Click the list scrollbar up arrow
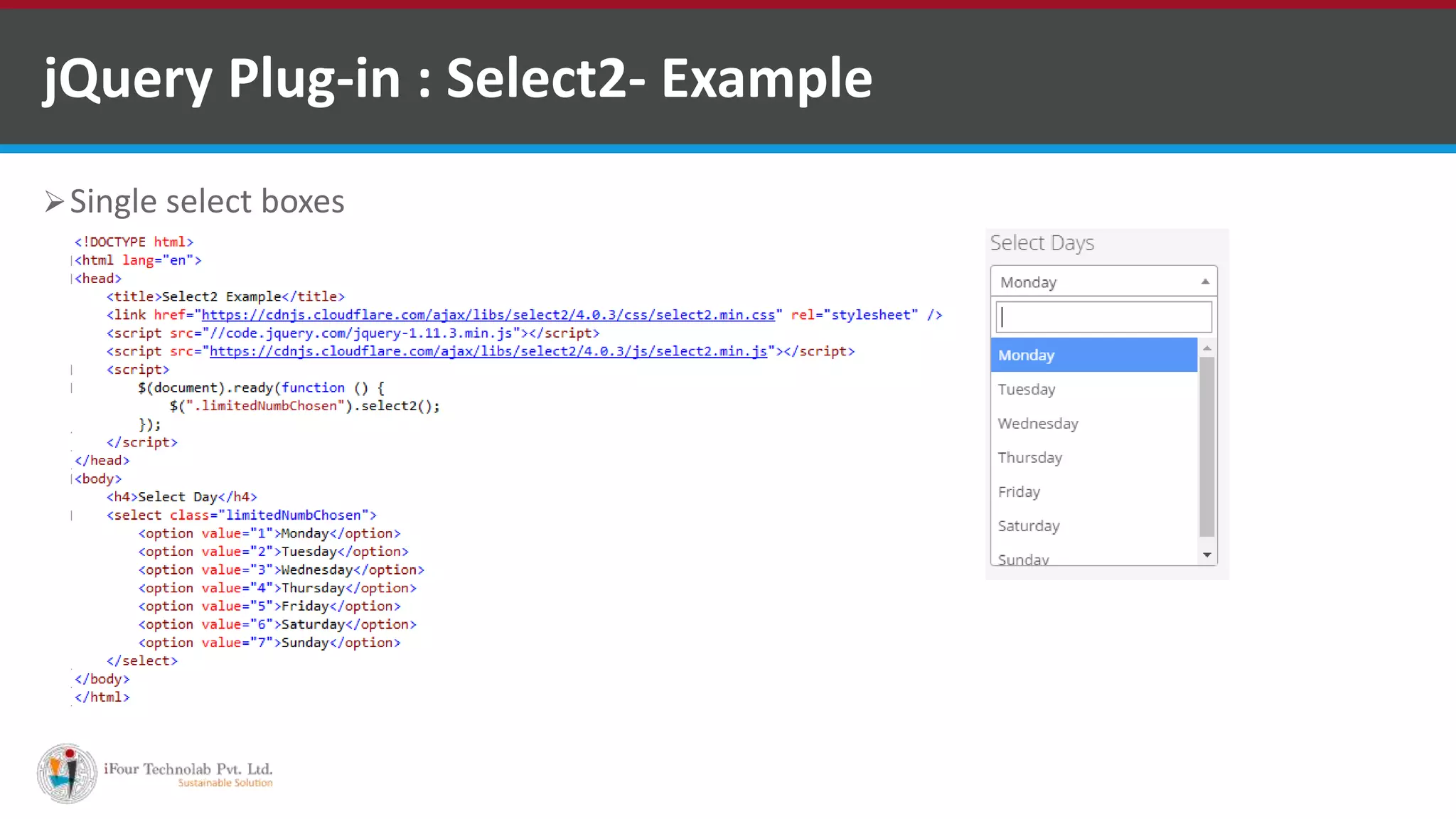This screenshot has width=1456, height=819. pyautogui.click(x=1206, y=348)
